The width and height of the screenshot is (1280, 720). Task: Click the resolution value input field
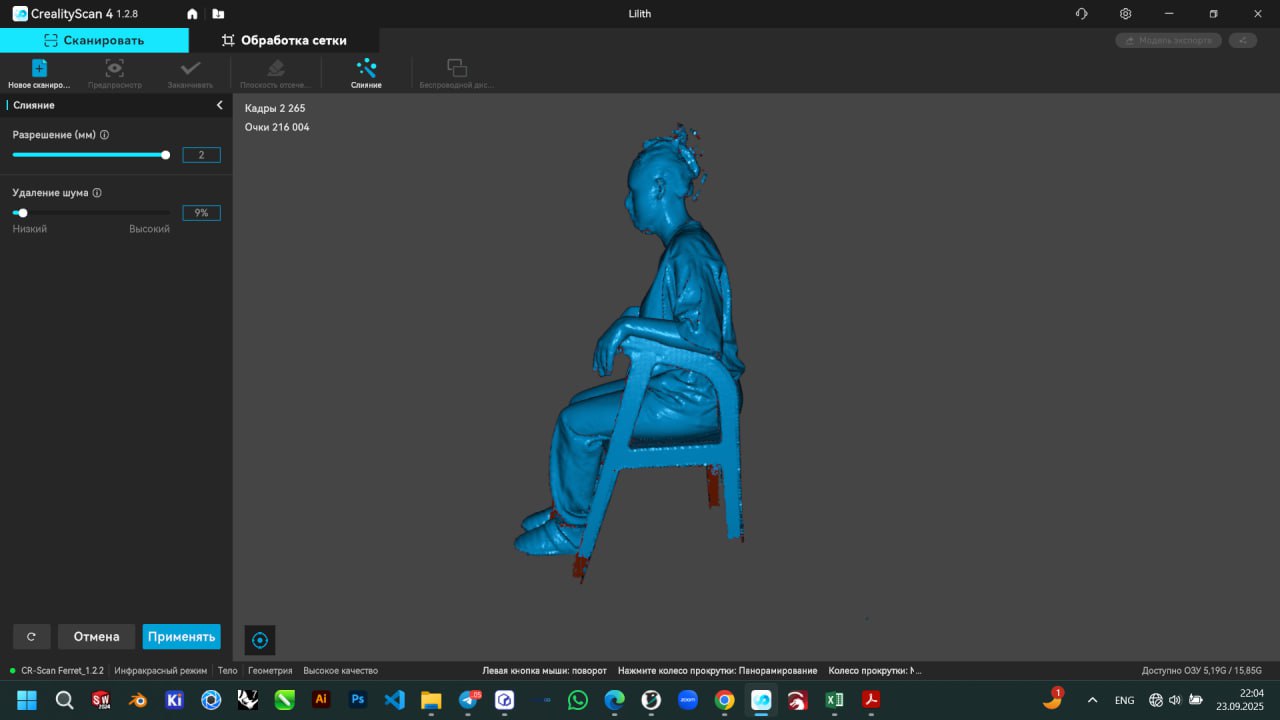(x=201, y=155)
